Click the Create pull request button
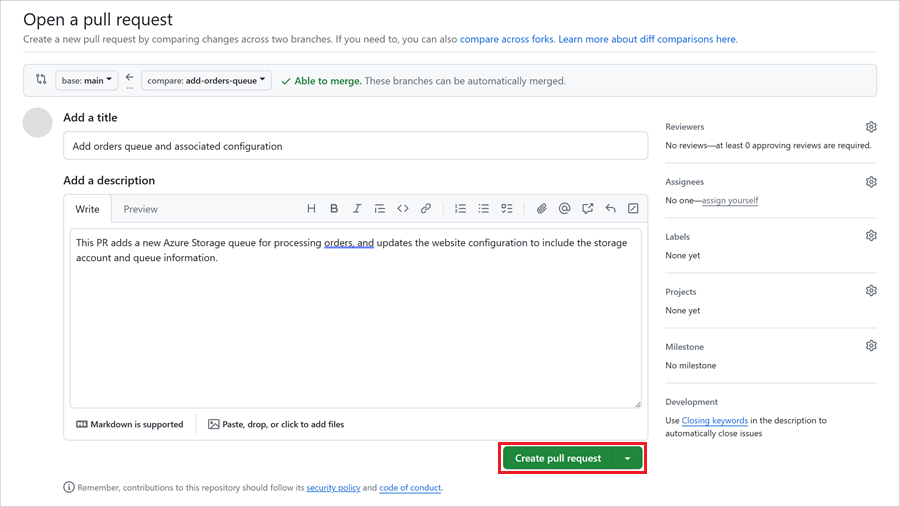This screenshot has width=900, height=507. (x=558, y=458)
